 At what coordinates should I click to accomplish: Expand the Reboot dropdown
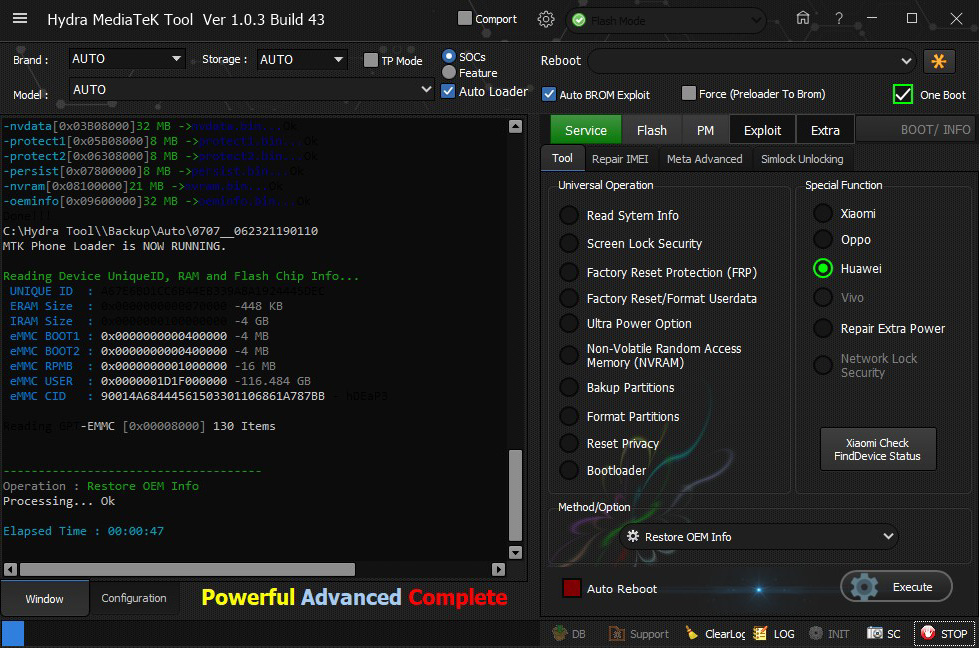(752, 61)
